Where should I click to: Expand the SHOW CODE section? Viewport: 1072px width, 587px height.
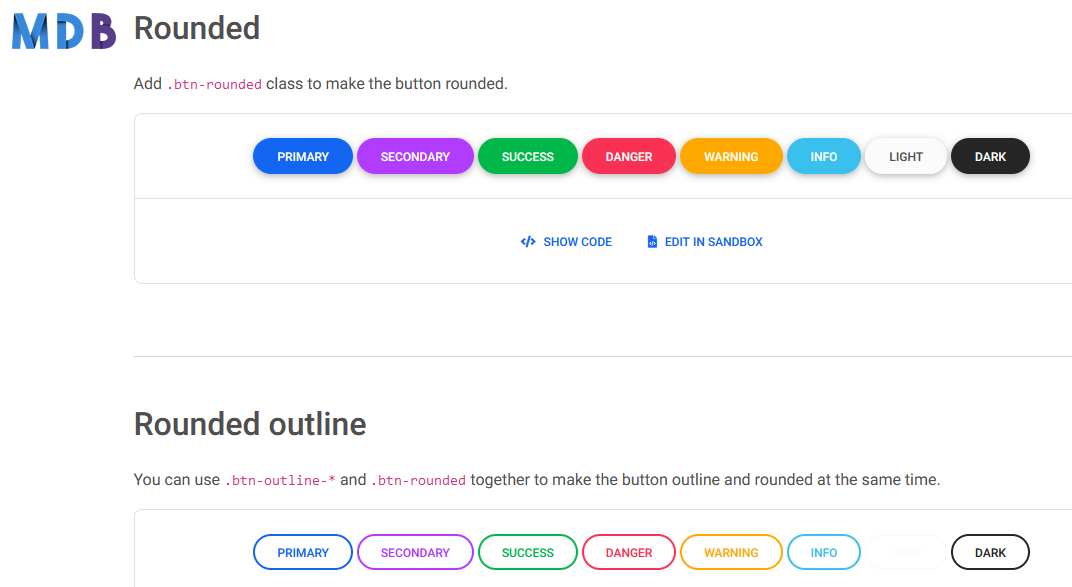click(566, 241)
